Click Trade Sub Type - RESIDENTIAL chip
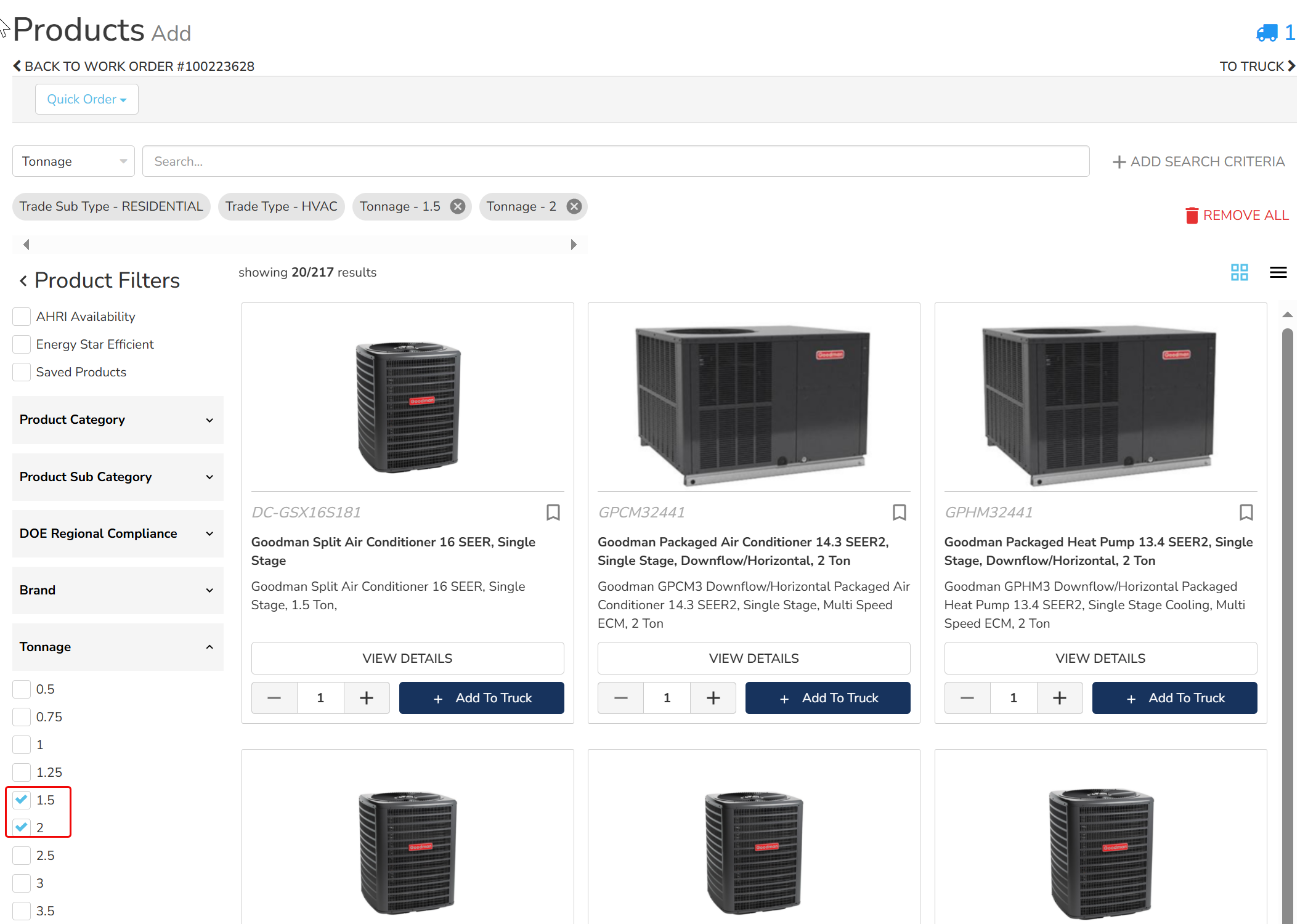The height and width of the screenshot is (924, 1300). click(112, 206)
